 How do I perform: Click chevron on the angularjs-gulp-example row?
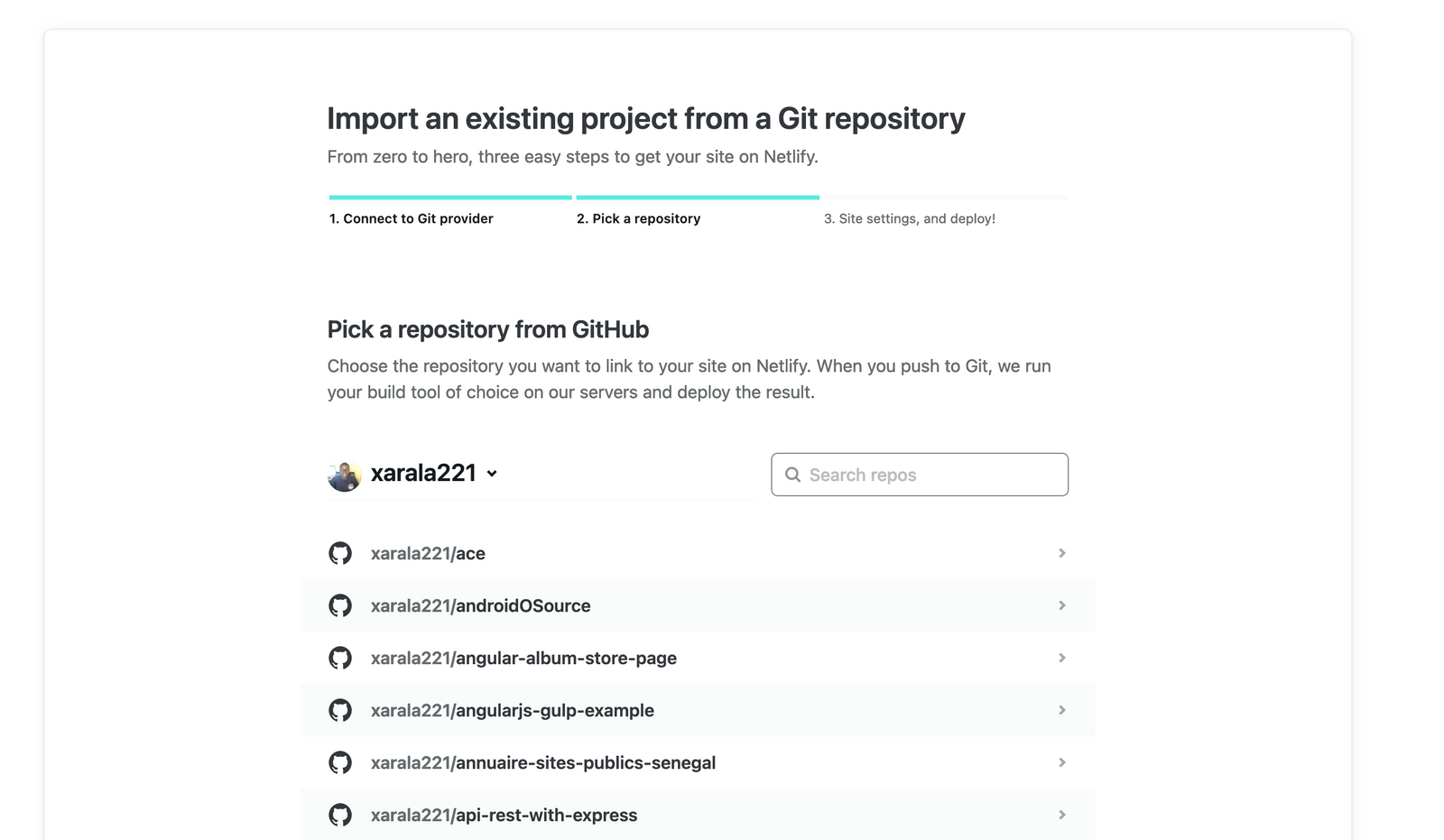1062,710
